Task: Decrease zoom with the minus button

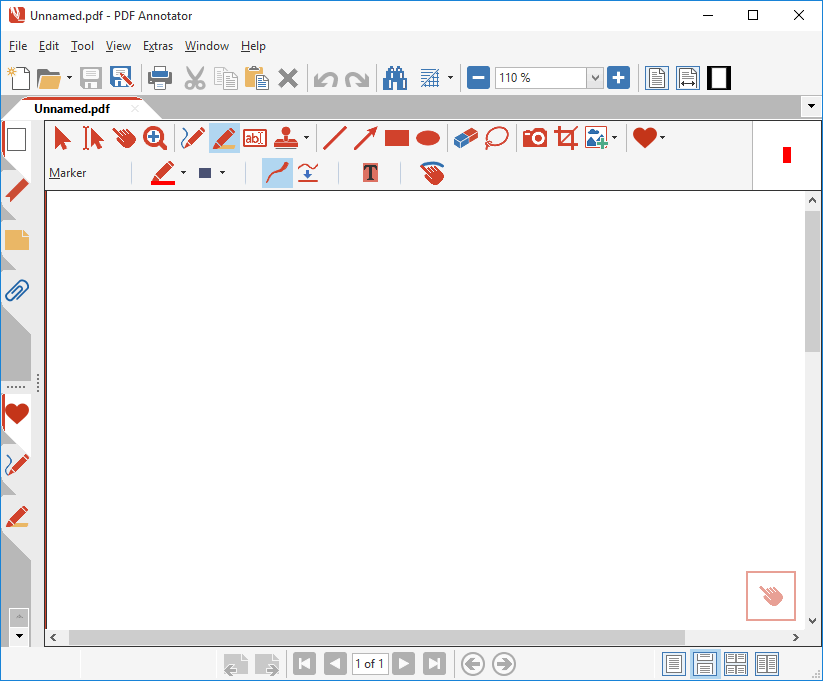Action: (478, 78)
